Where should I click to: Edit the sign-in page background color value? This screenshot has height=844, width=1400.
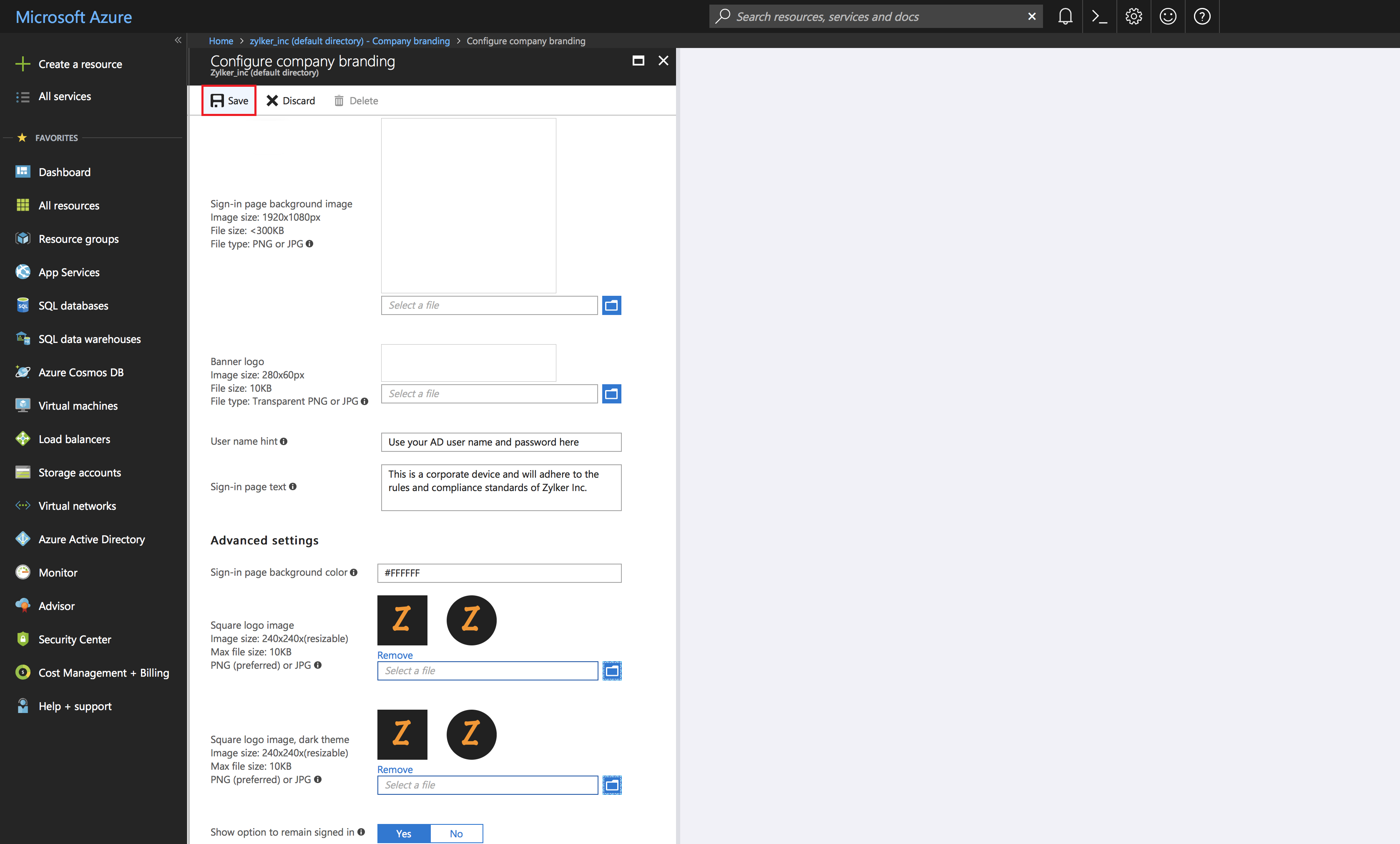[x=500, y=573]
